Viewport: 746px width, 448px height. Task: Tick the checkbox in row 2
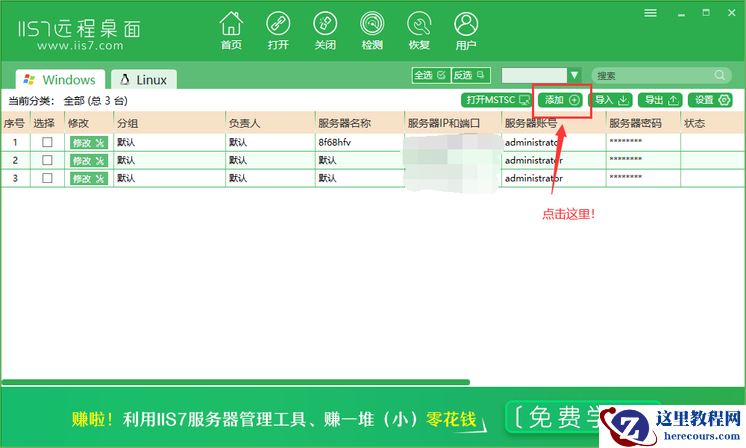pyautogui.click(x=47, y=160)
